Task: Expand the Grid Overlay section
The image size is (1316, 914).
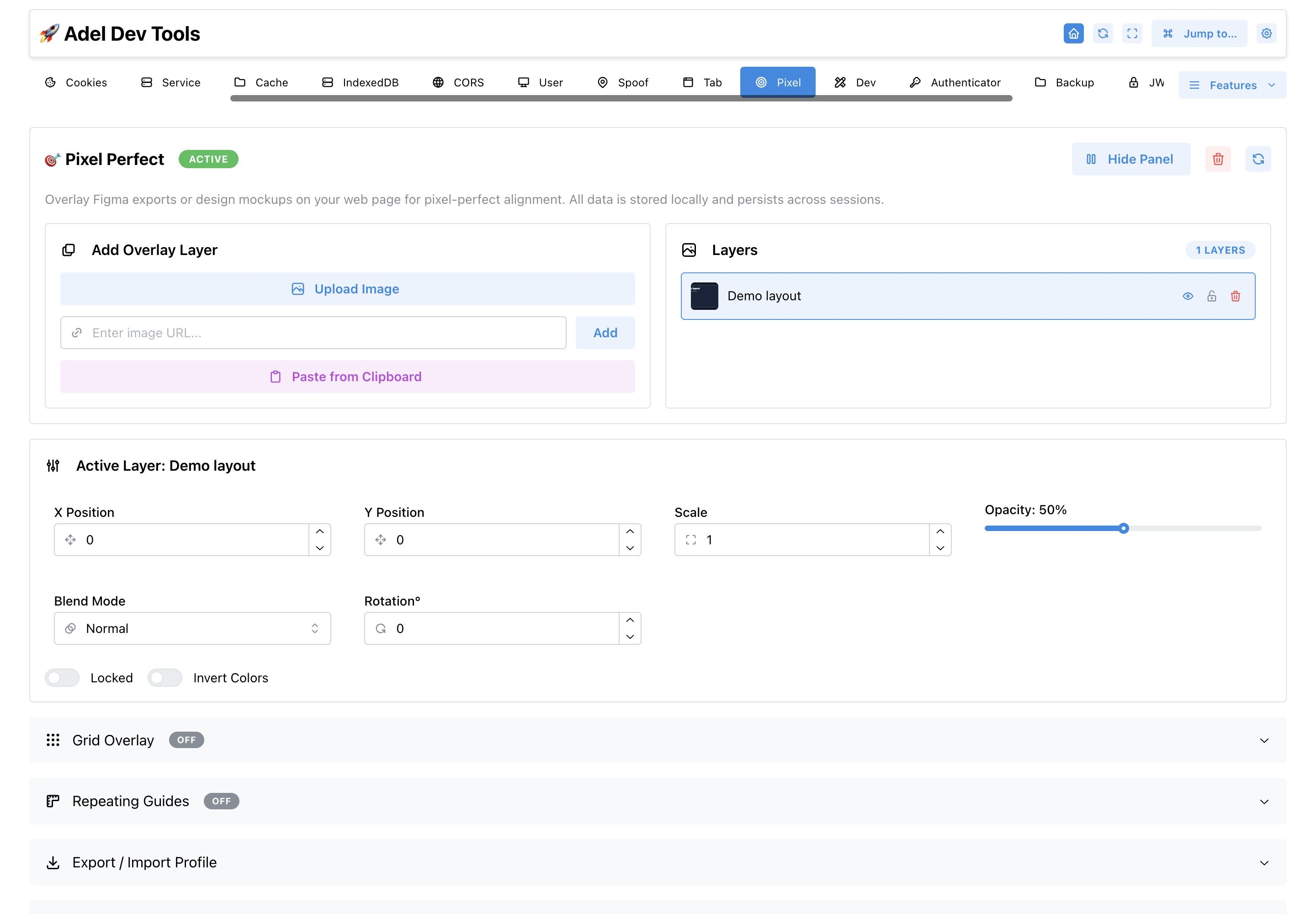Action: pos(658,740)
